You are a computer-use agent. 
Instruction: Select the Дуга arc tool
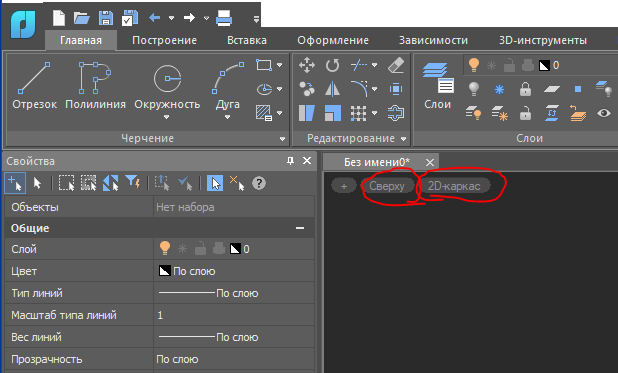point(228,85)
